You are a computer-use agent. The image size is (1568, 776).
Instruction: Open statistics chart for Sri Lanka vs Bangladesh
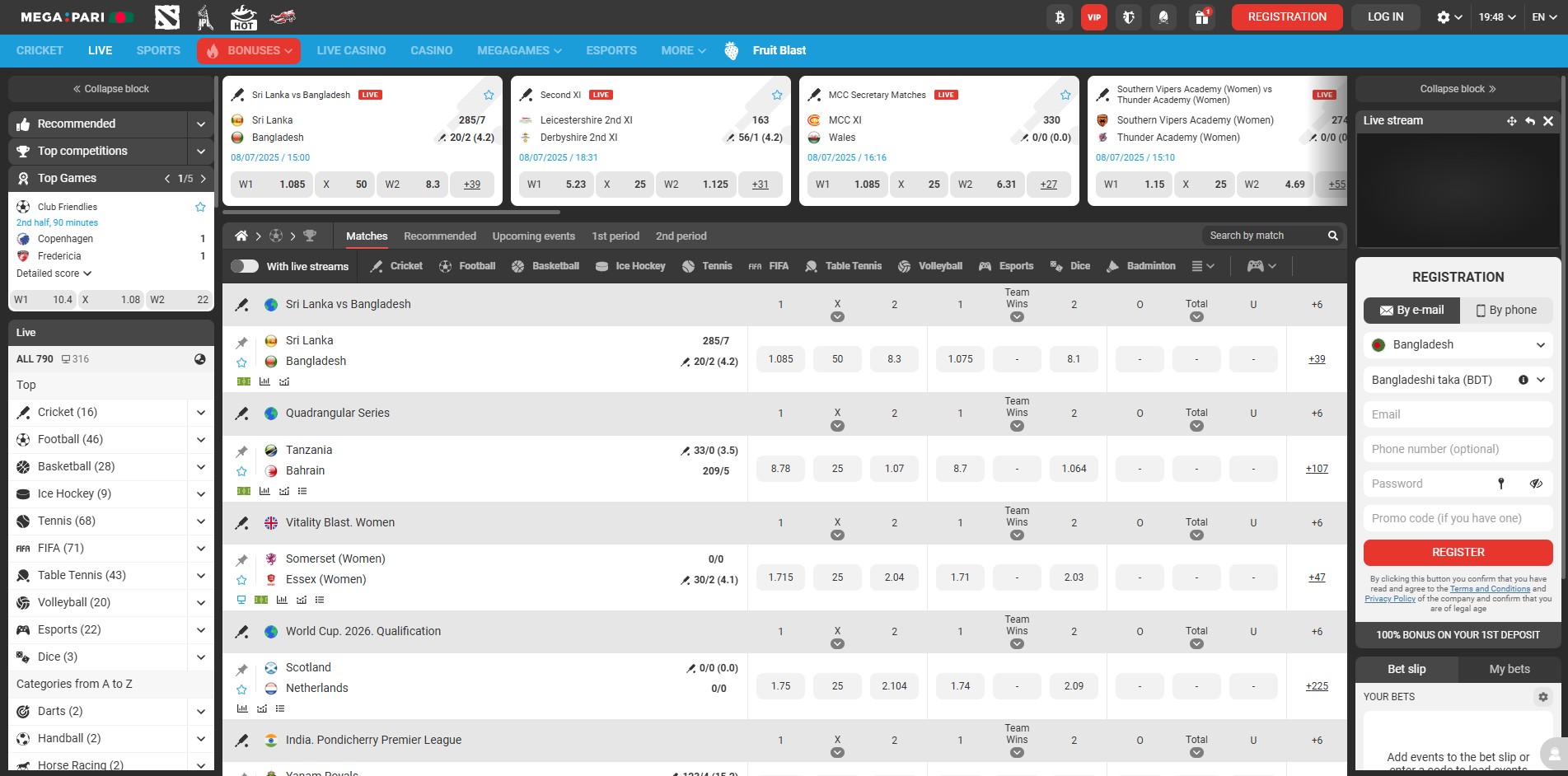264,381
